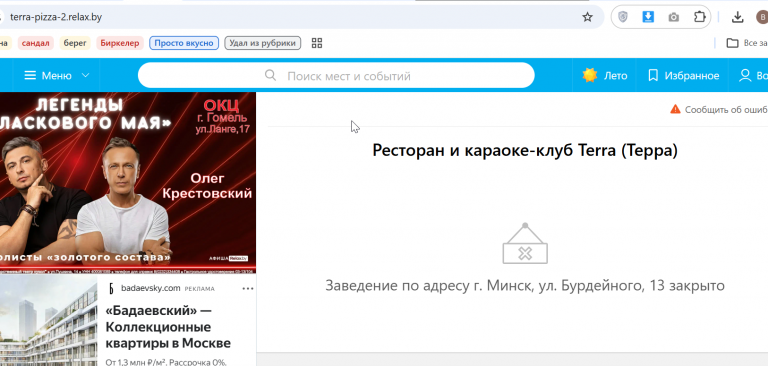Open the Удал из рубрики bookmark
The width and height of the screenshot is (768, 366).
263,43
